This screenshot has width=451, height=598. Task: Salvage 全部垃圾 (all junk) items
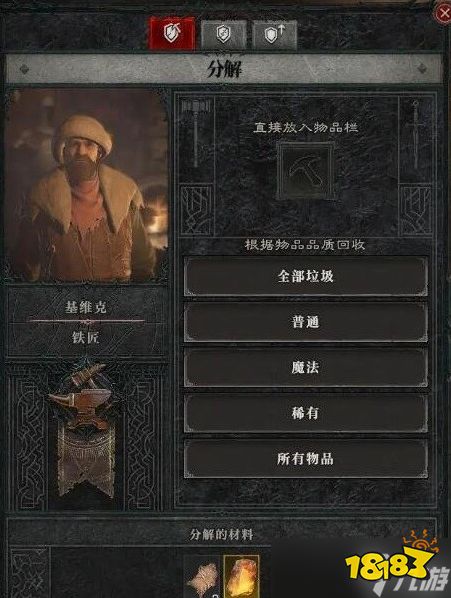click(x=305, y=276)
